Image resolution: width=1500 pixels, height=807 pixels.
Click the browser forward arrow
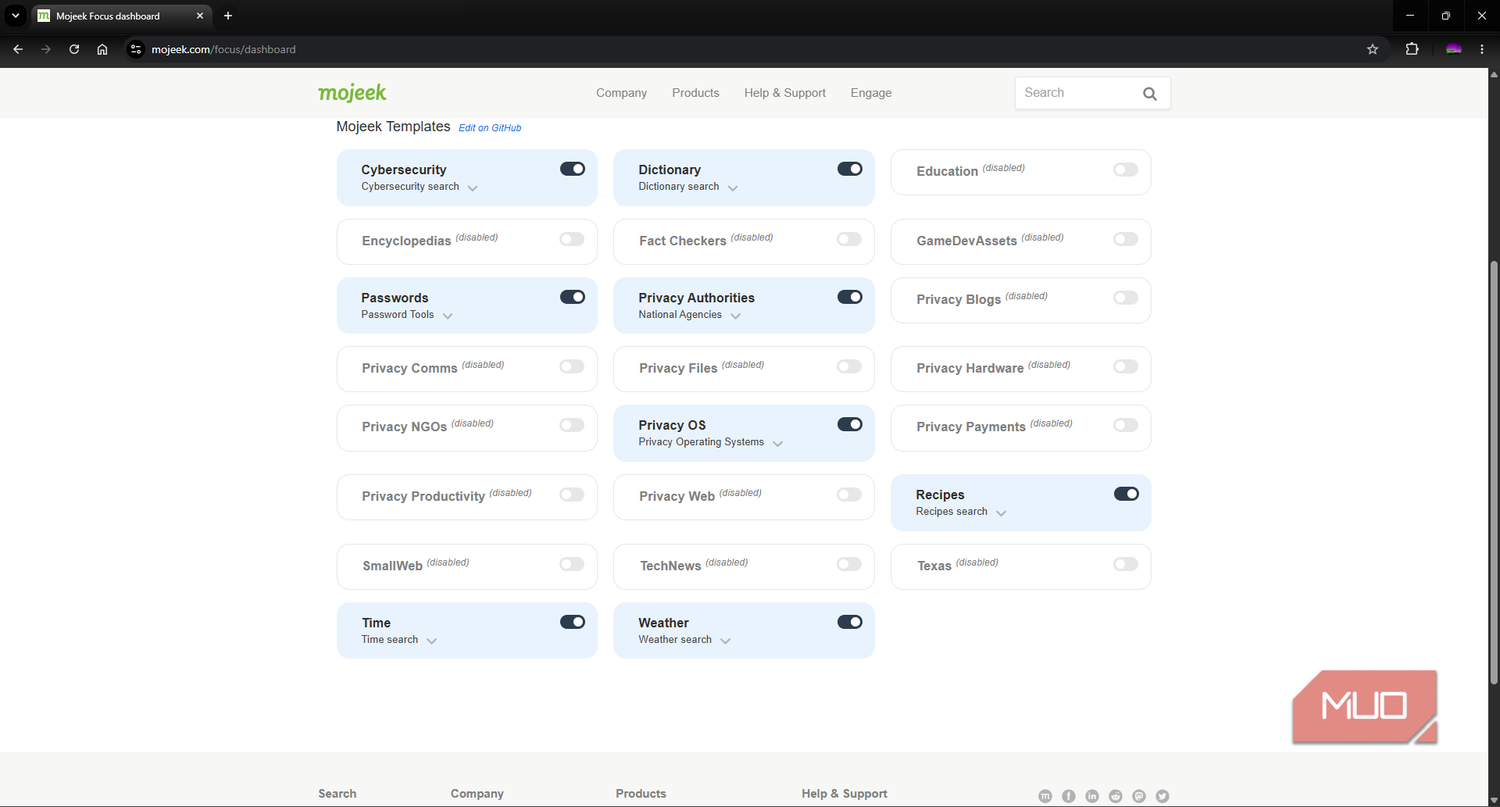click(46, 49)
